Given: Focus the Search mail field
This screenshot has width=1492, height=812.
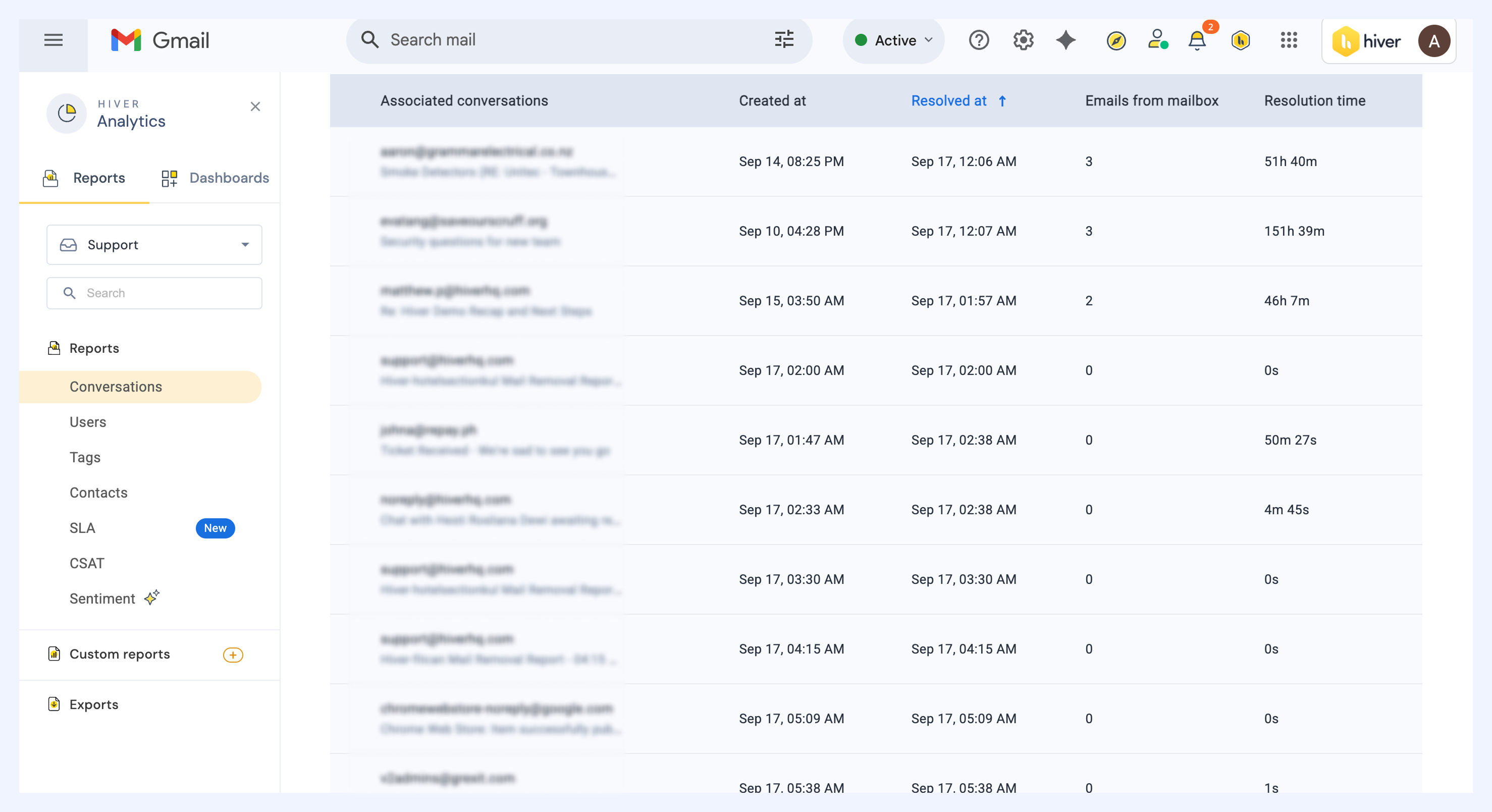Looking at the screenshot, I should [x=579, y=40].
